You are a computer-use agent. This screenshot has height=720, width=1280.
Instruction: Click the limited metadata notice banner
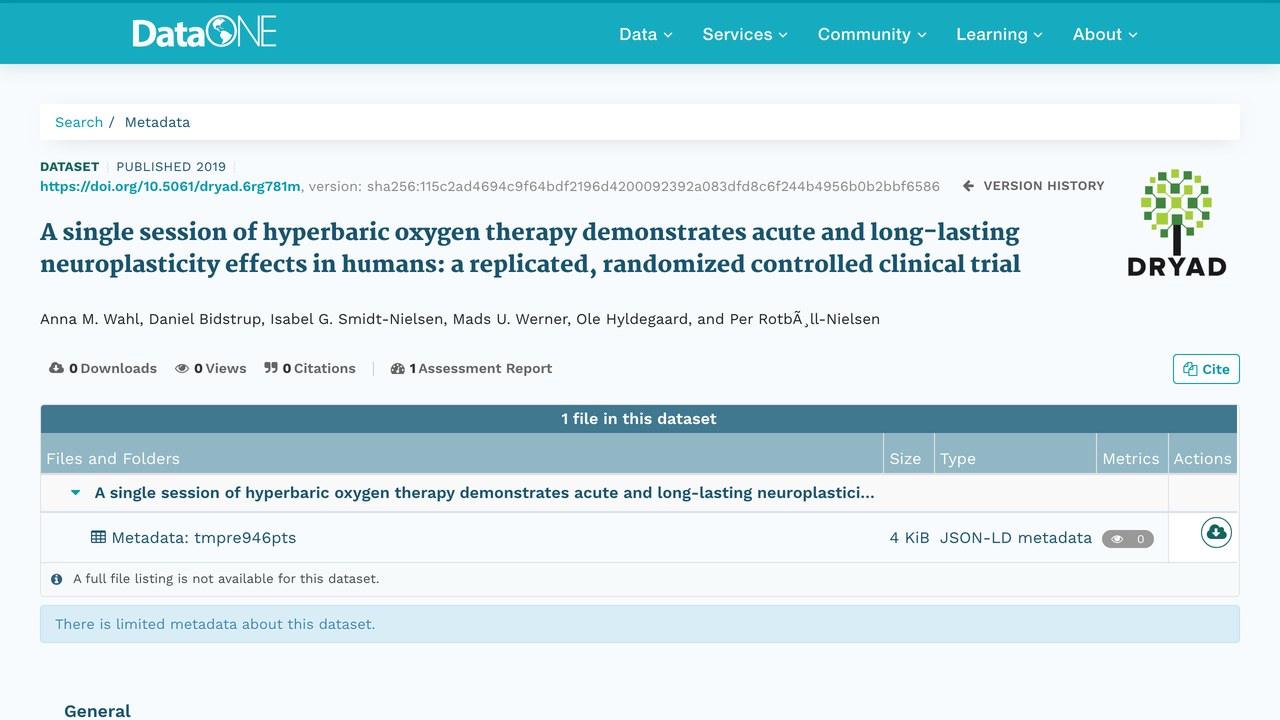(x=640, y=624)
